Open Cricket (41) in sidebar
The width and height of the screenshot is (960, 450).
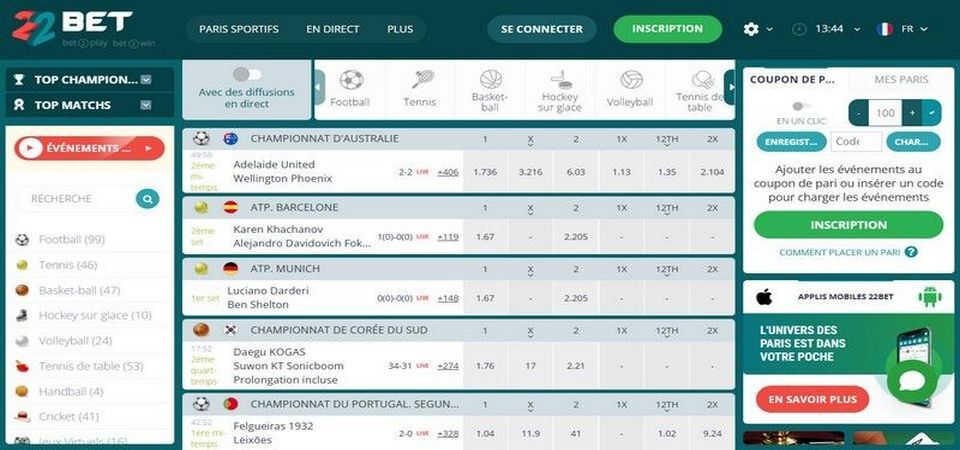point(69,416)
